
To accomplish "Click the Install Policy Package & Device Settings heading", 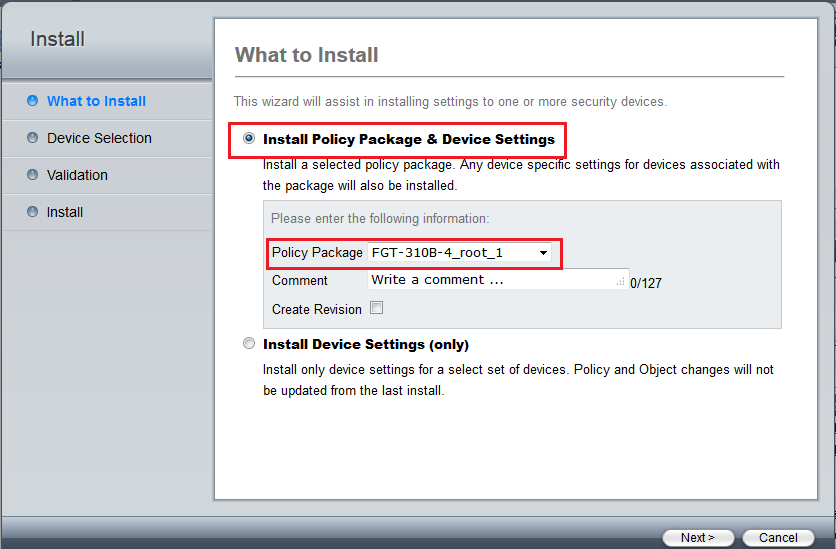I will (x=408, y=139).
